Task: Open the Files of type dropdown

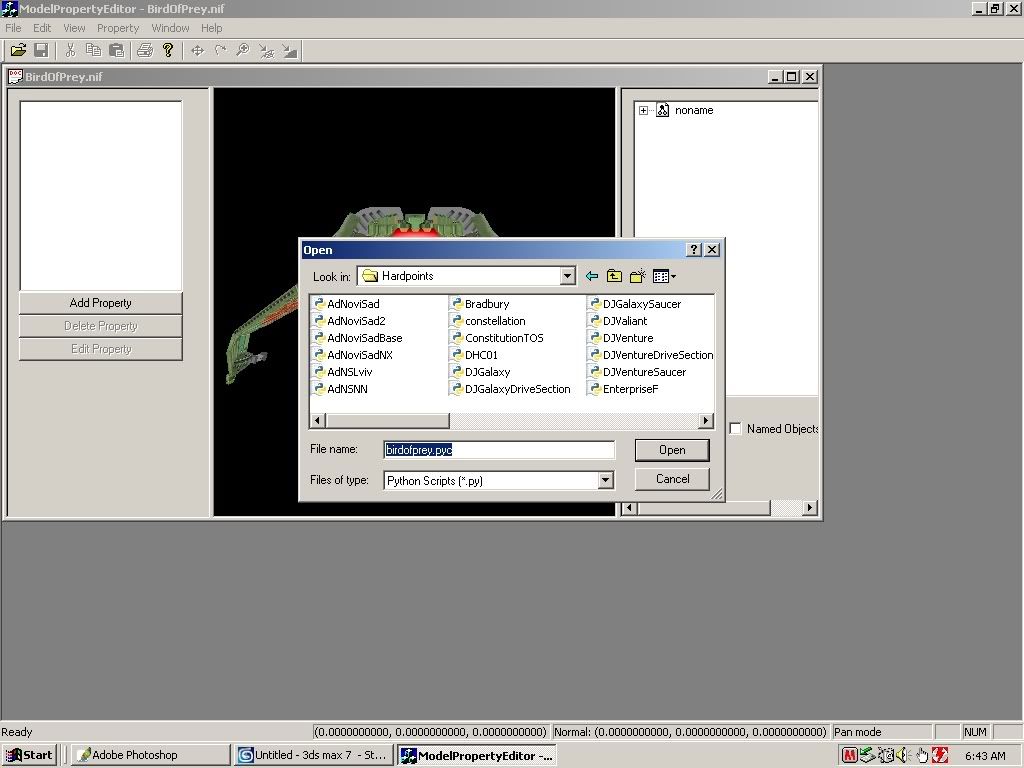Action: click(605, 481)
